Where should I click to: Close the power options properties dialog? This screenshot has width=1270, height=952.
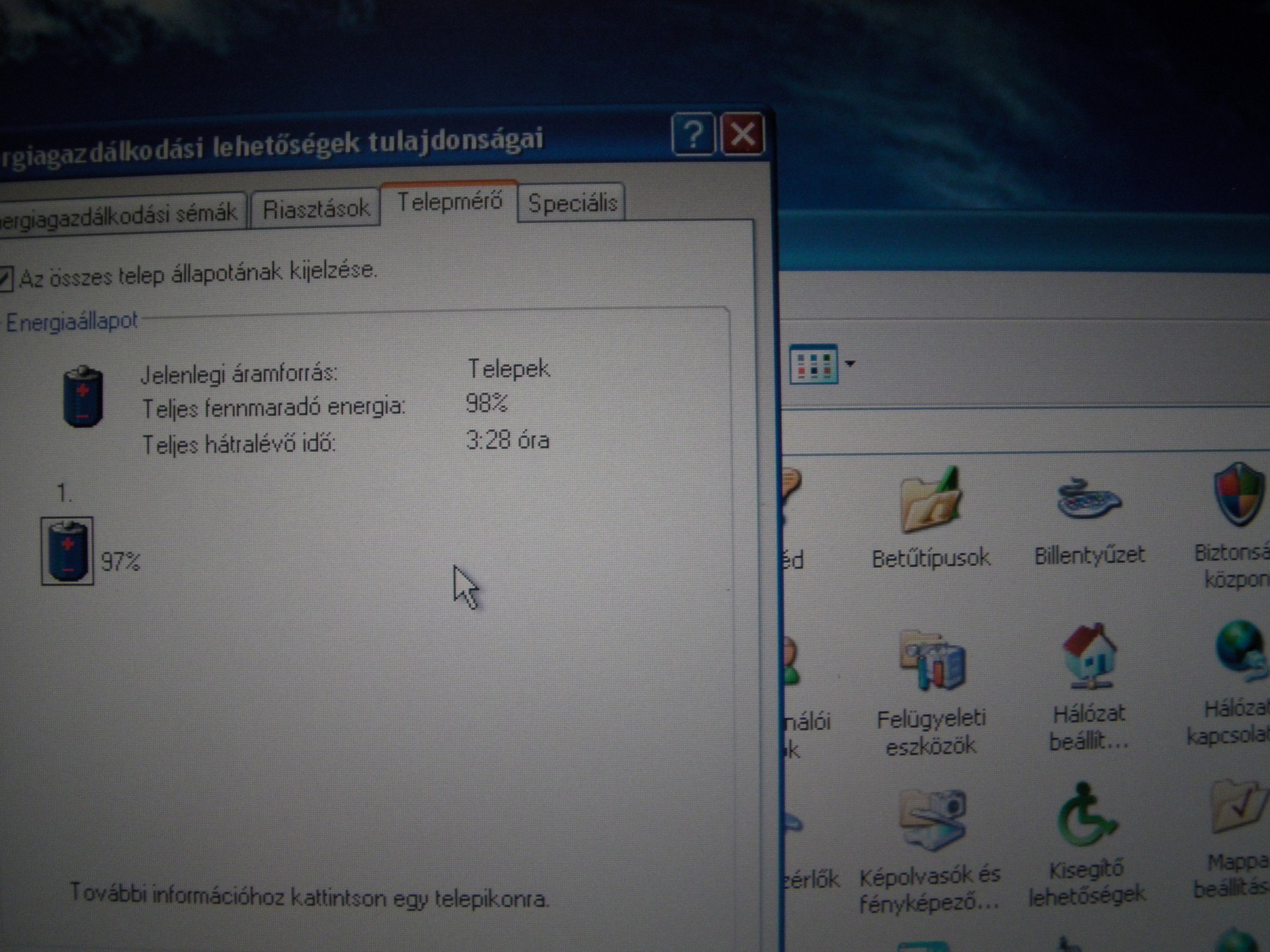pyautogui.click(x=742, y=134)
